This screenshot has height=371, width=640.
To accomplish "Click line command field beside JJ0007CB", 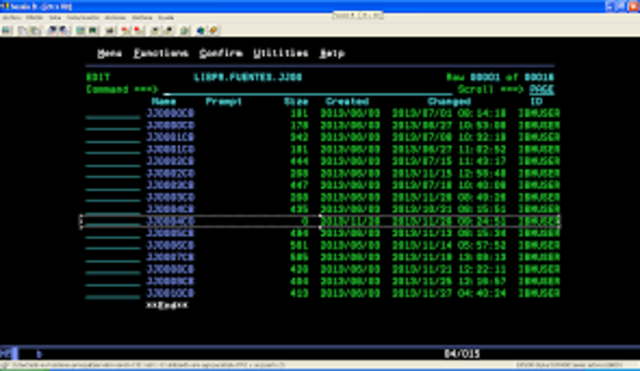I will [113, 259].
